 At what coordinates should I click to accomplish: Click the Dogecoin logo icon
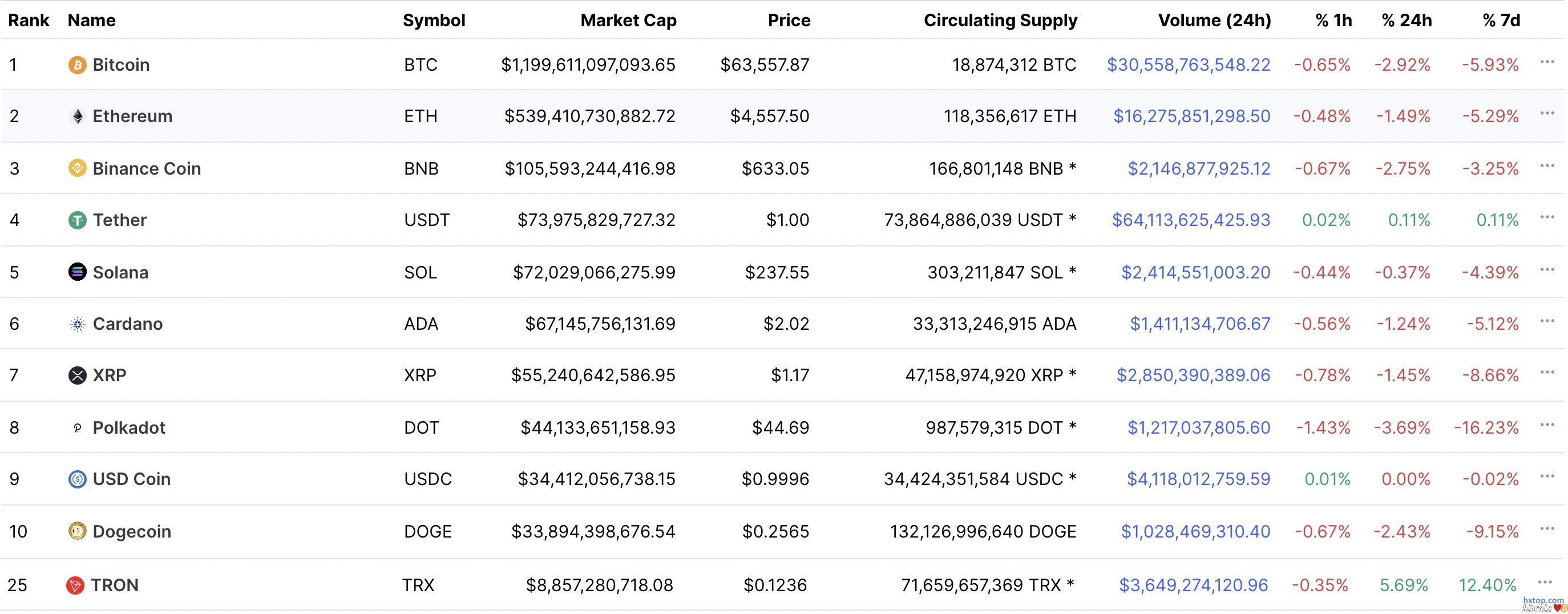pyautogui.click(x=77, y=531)
